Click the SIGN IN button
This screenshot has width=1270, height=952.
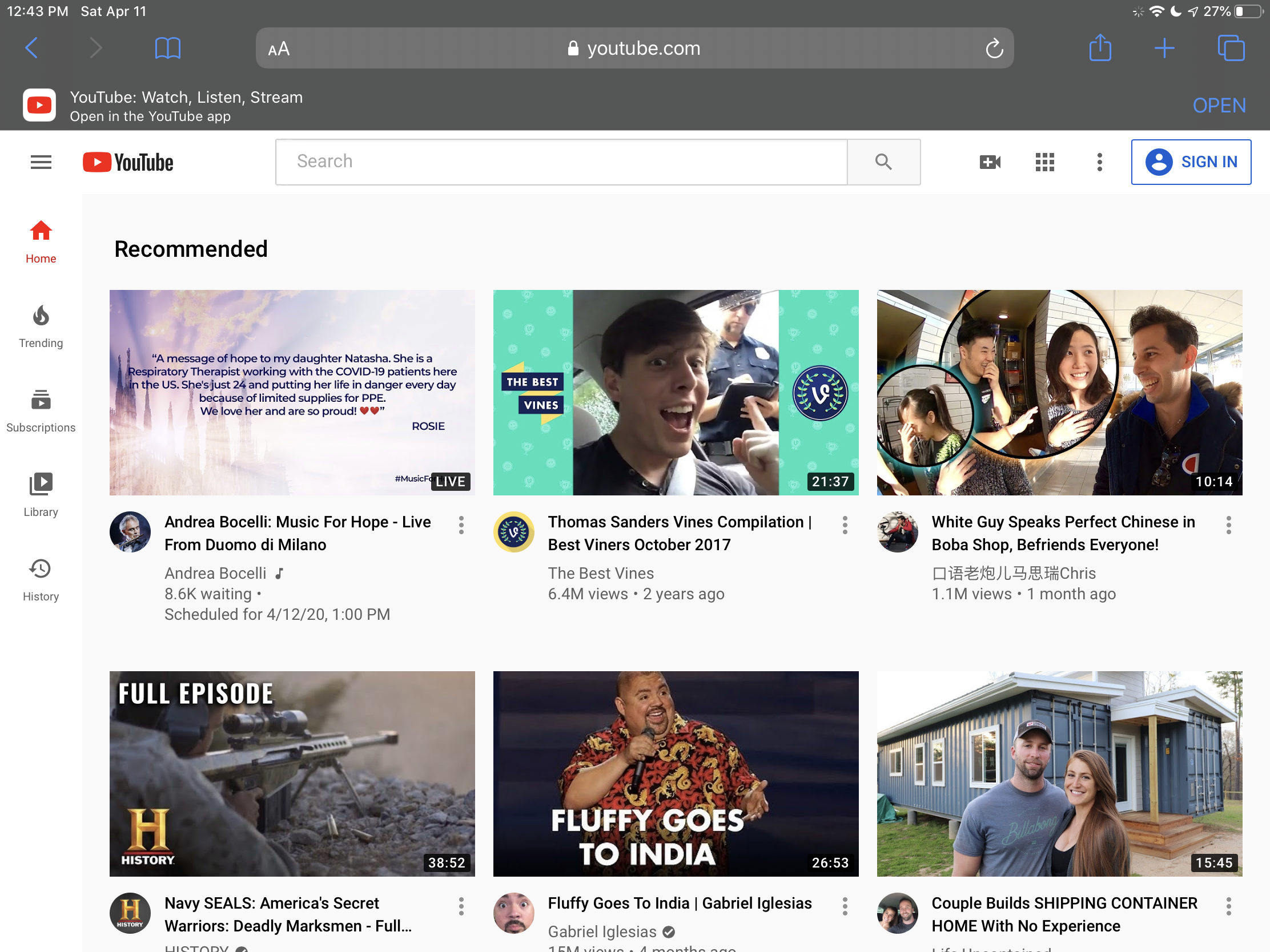[x=1191, y=163]
